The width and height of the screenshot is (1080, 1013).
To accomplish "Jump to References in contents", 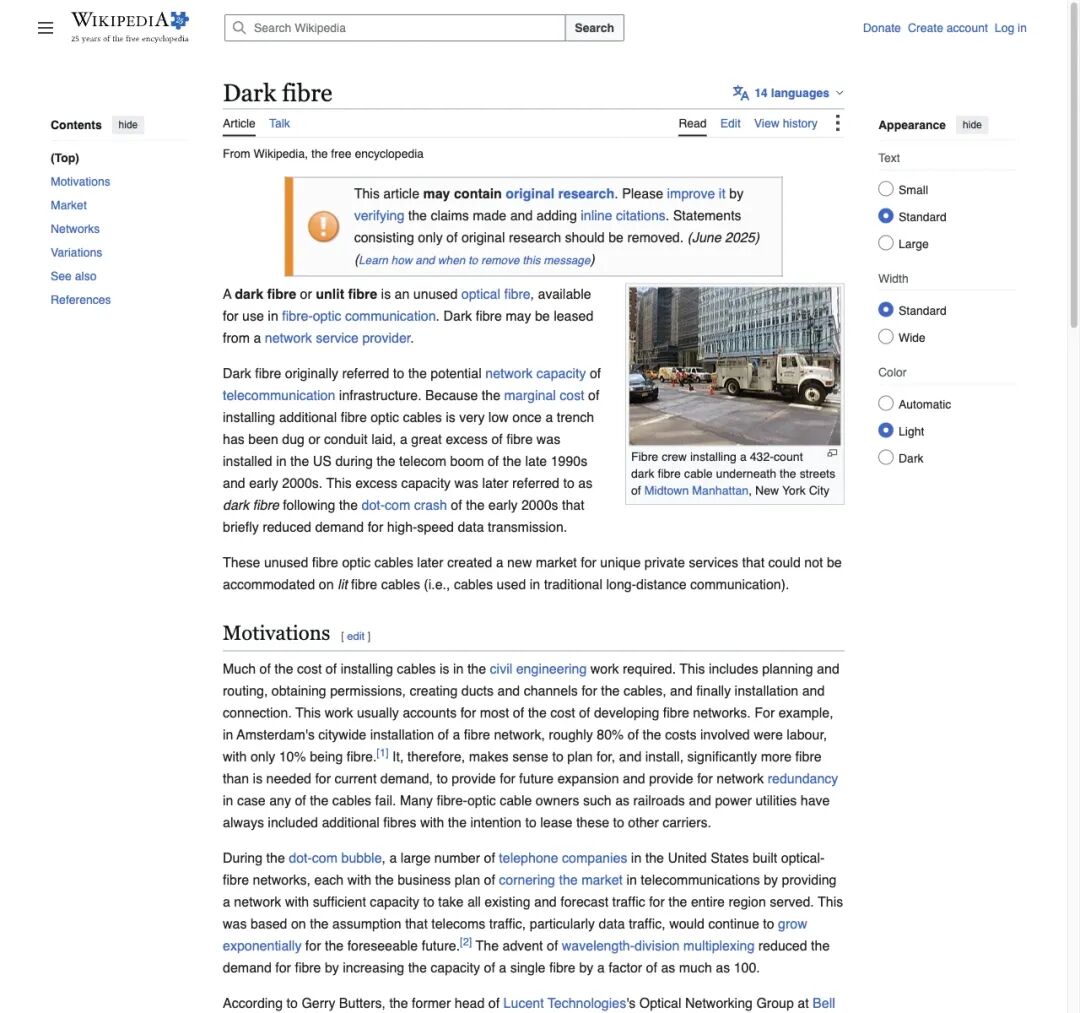I will pos(80,300).
